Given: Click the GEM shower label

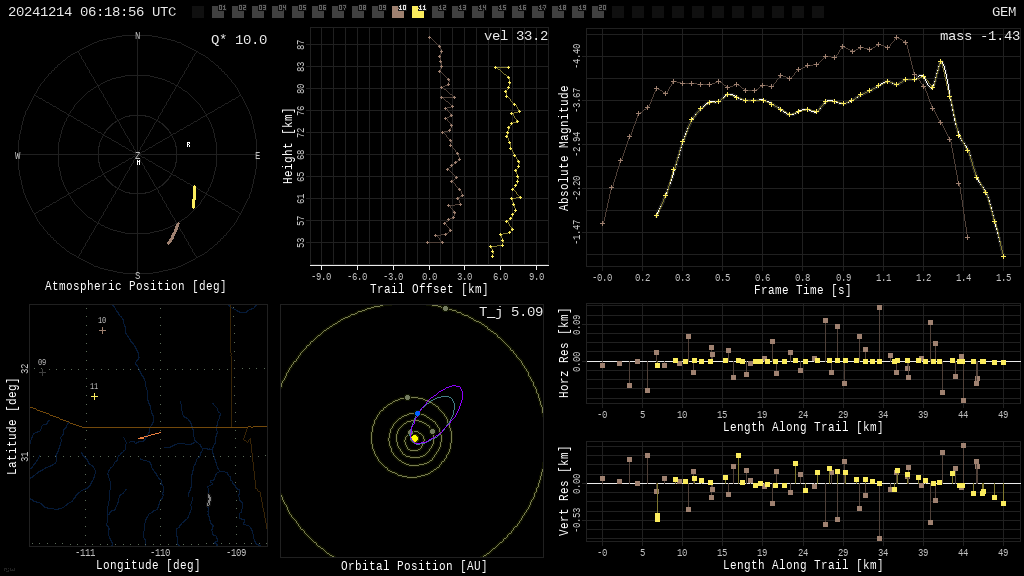Looking at the screenshot, I should 1003,12.
